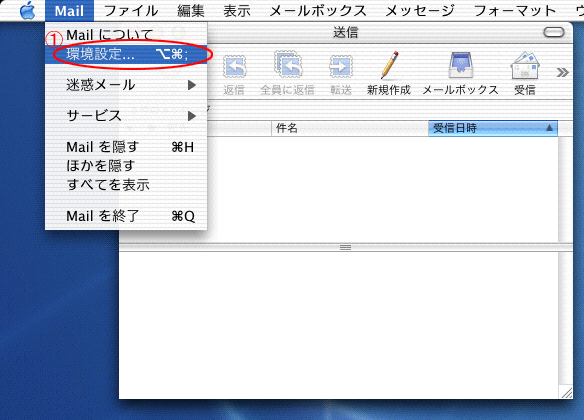Select Mail を隠す menu entry
Screen dimensions: 584x420
tap(126, 147)
